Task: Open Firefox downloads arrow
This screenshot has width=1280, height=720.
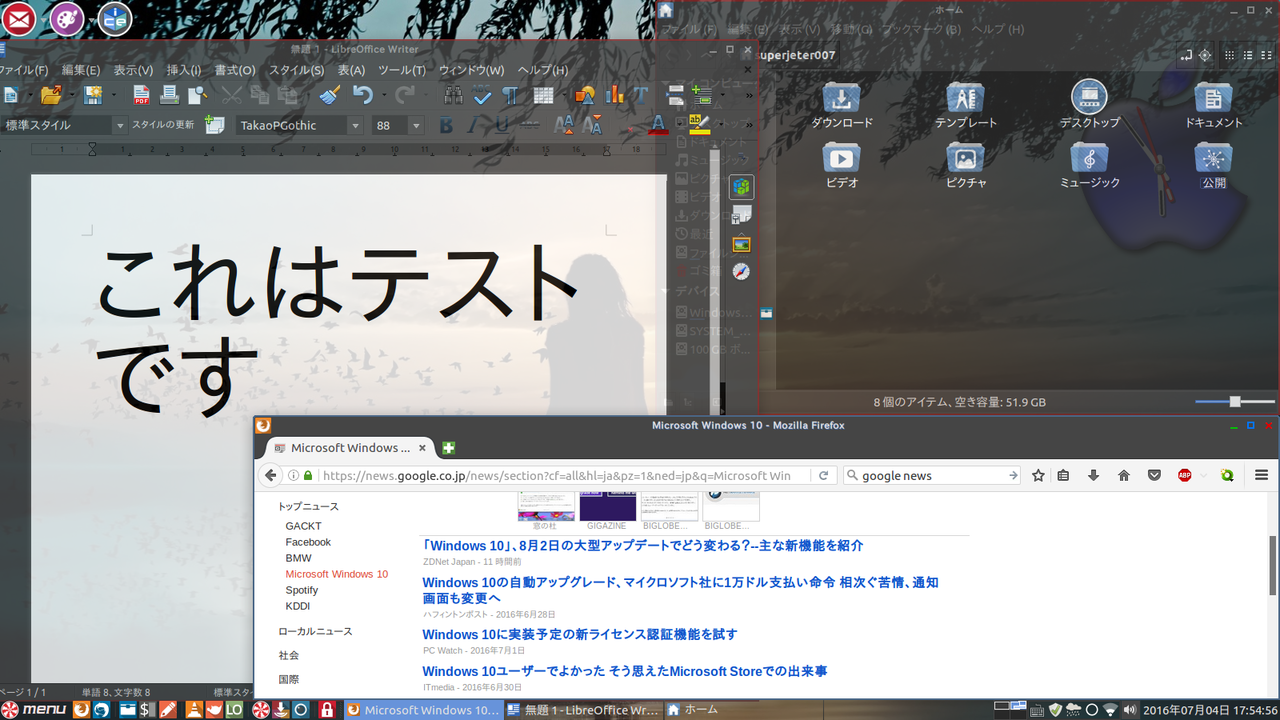Action: [1093, 476]
